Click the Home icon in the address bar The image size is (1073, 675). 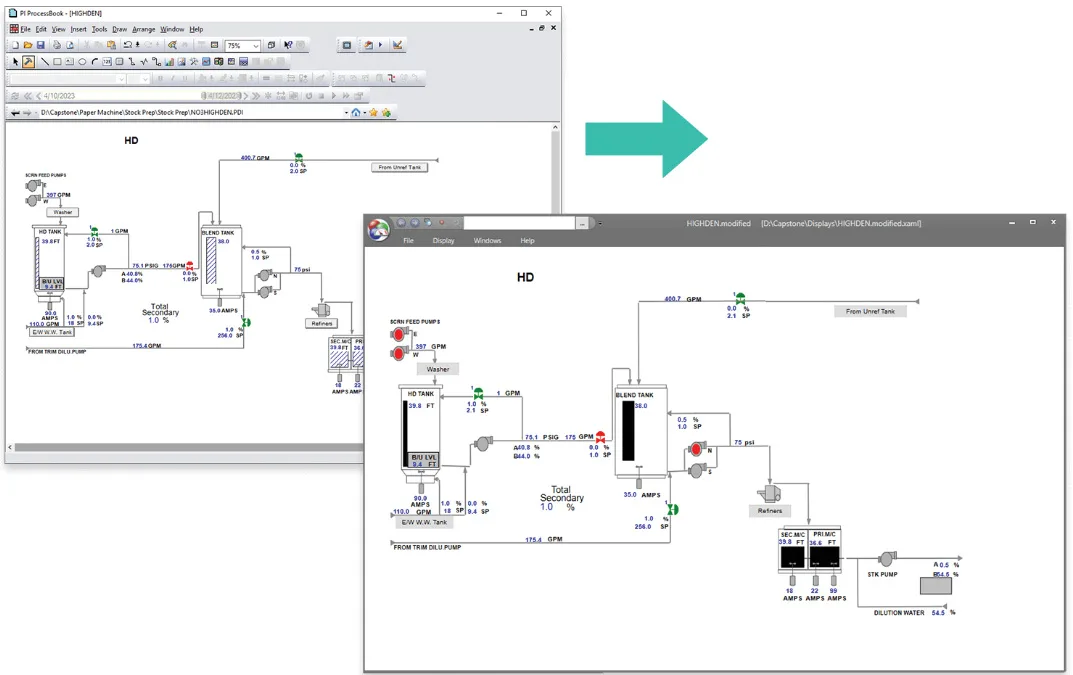tap(355, 113)
